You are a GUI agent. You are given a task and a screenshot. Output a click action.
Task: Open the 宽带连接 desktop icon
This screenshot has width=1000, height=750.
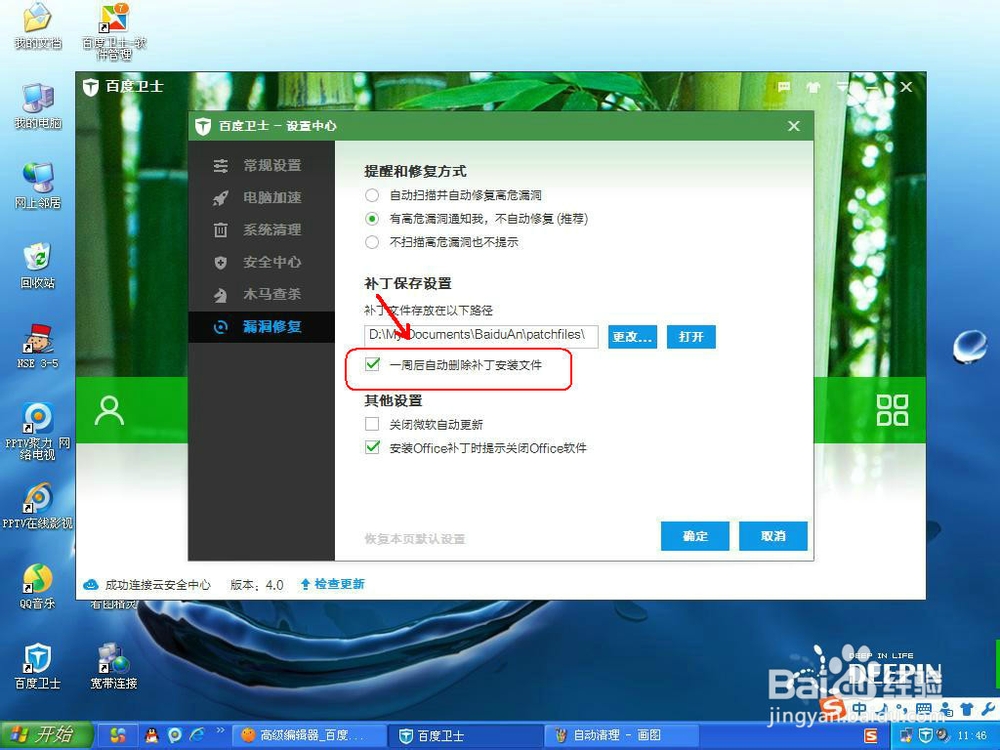tap(110, 660)
